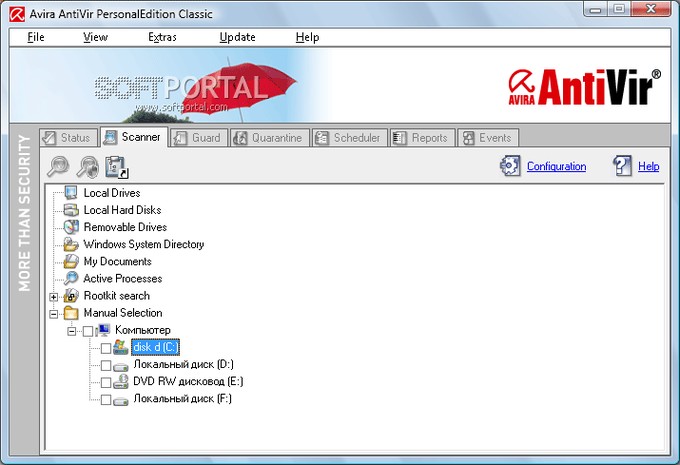Select the Local Hard Disks profile text
Screen dimensions: 680x465
(122, 210)
